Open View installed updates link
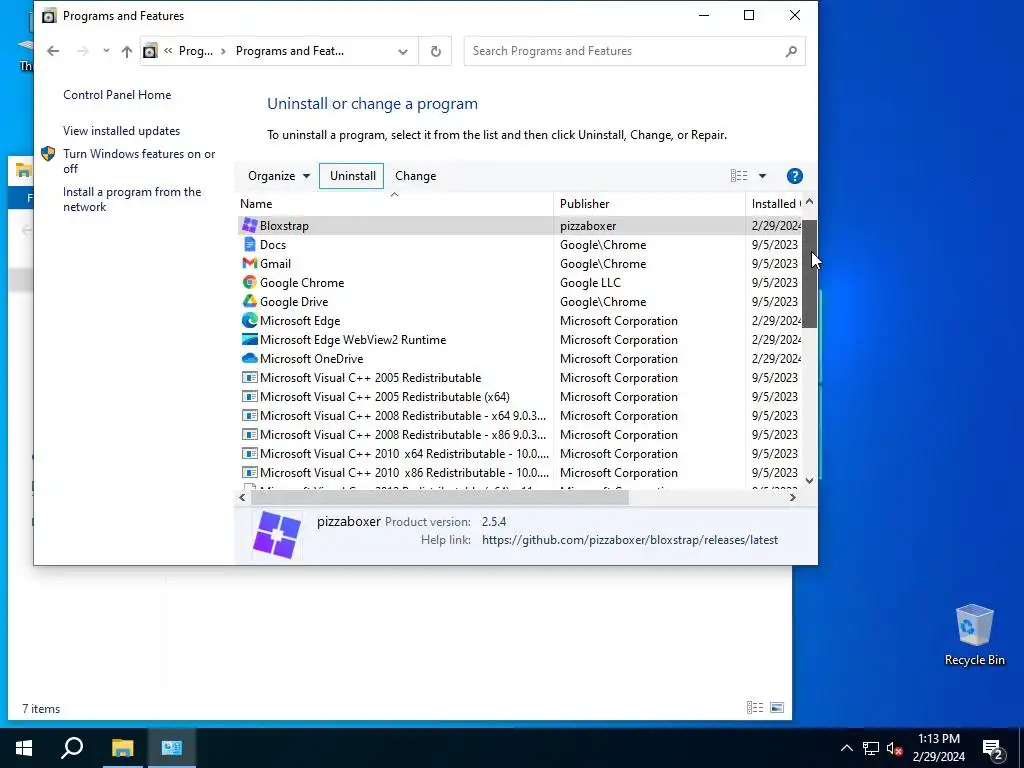Screen dimensions: 1024x768 point(121,131)
